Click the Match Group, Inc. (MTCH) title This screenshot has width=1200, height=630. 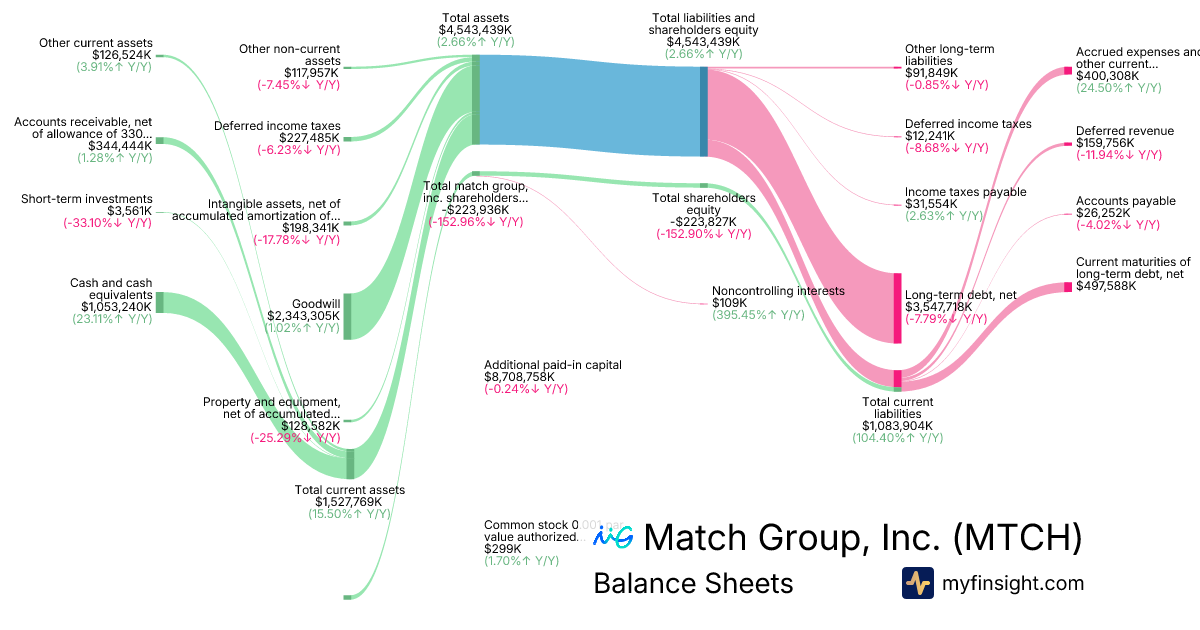click(x=862, y=538)
